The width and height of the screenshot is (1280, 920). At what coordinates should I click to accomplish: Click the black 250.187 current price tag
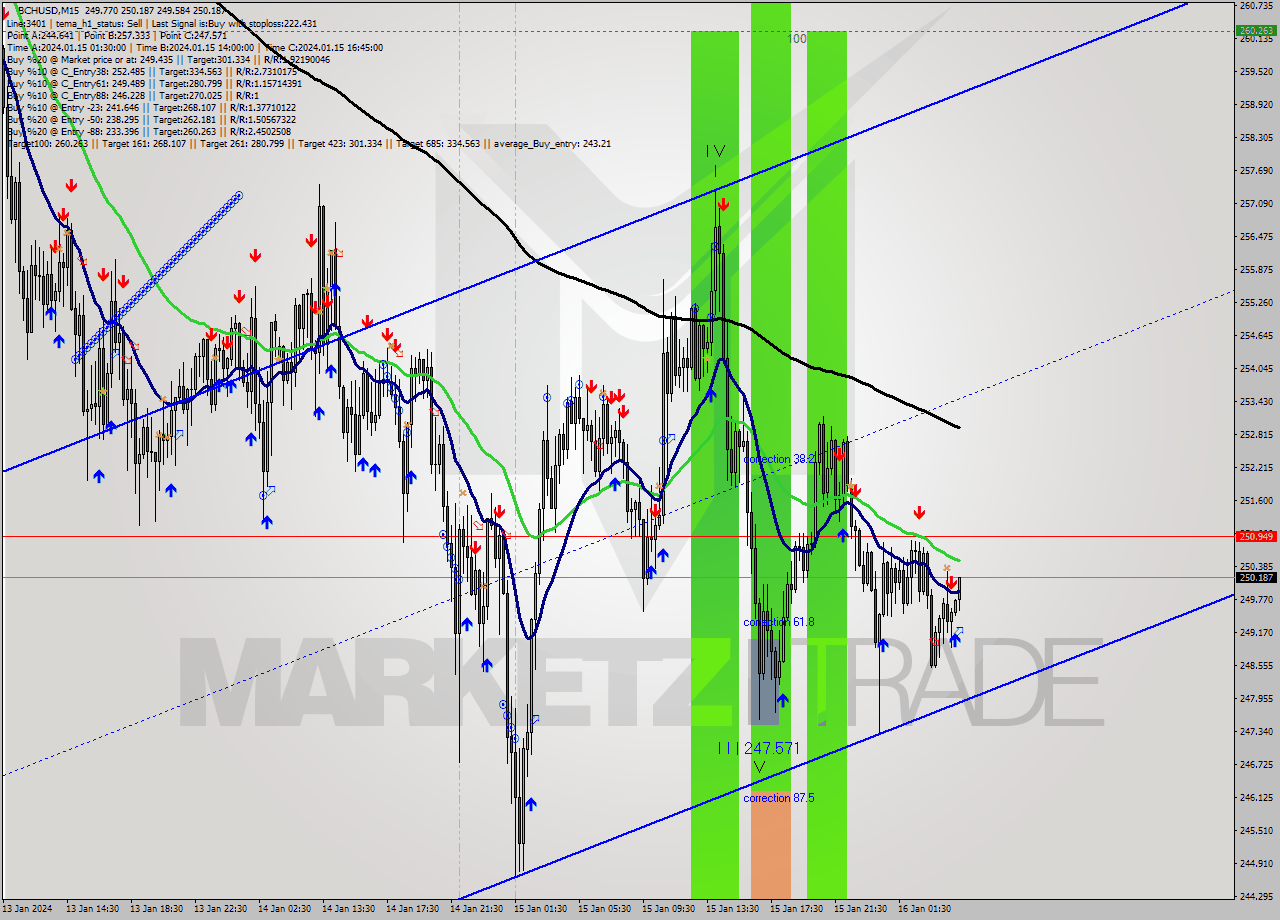[1256, 578]
